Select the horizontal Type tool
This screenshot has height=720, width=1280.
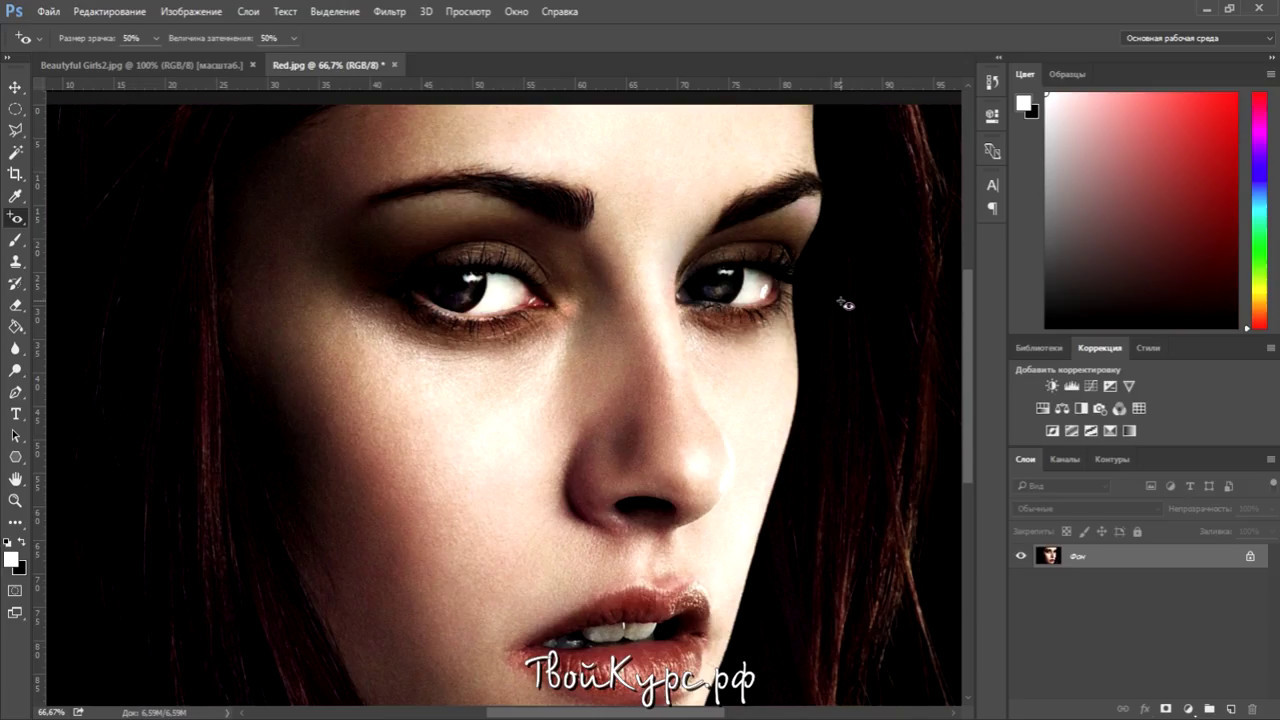click(15, 414)
